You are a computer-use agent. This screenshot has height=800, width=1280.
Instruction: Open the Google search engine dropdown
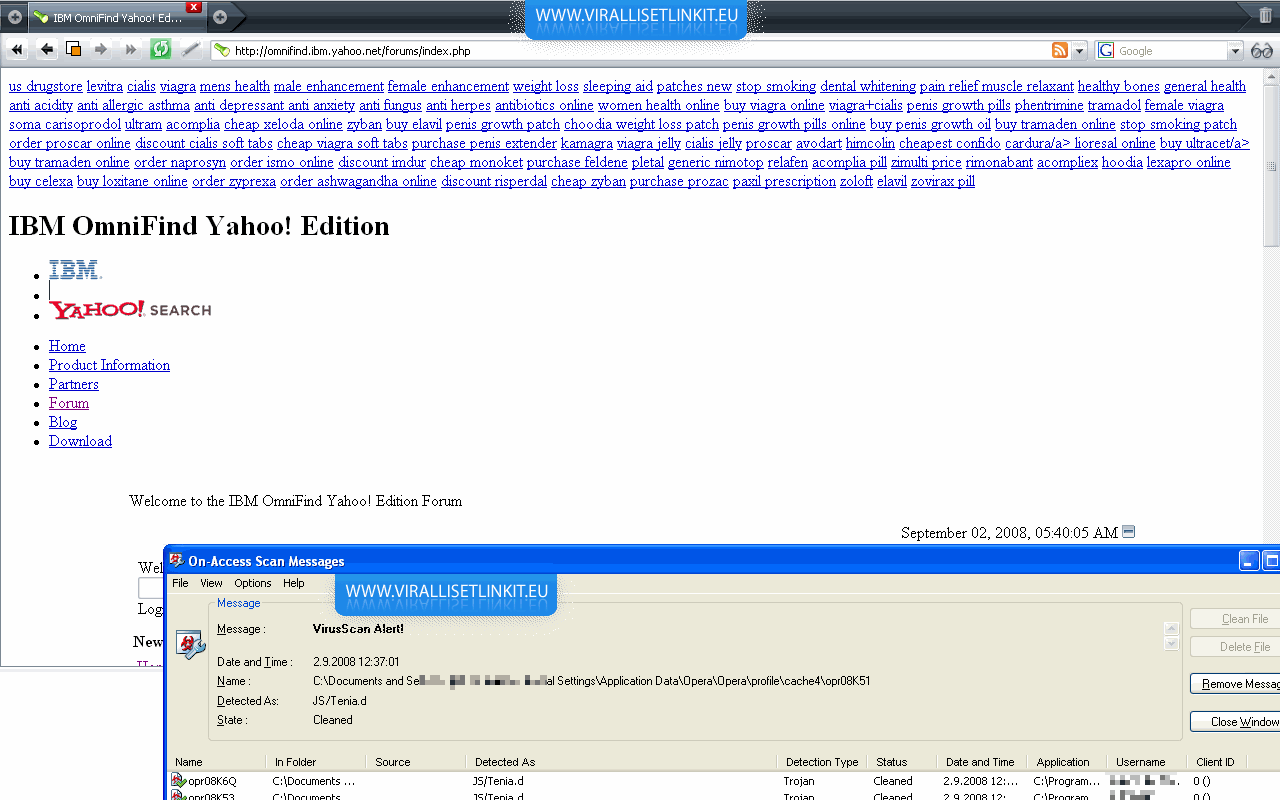pyautogui.click(x=1235, y=51)
